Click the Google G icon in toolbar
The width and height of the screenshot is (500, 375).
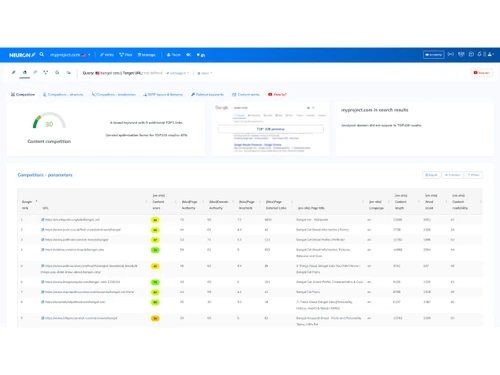tap(57, 72)
